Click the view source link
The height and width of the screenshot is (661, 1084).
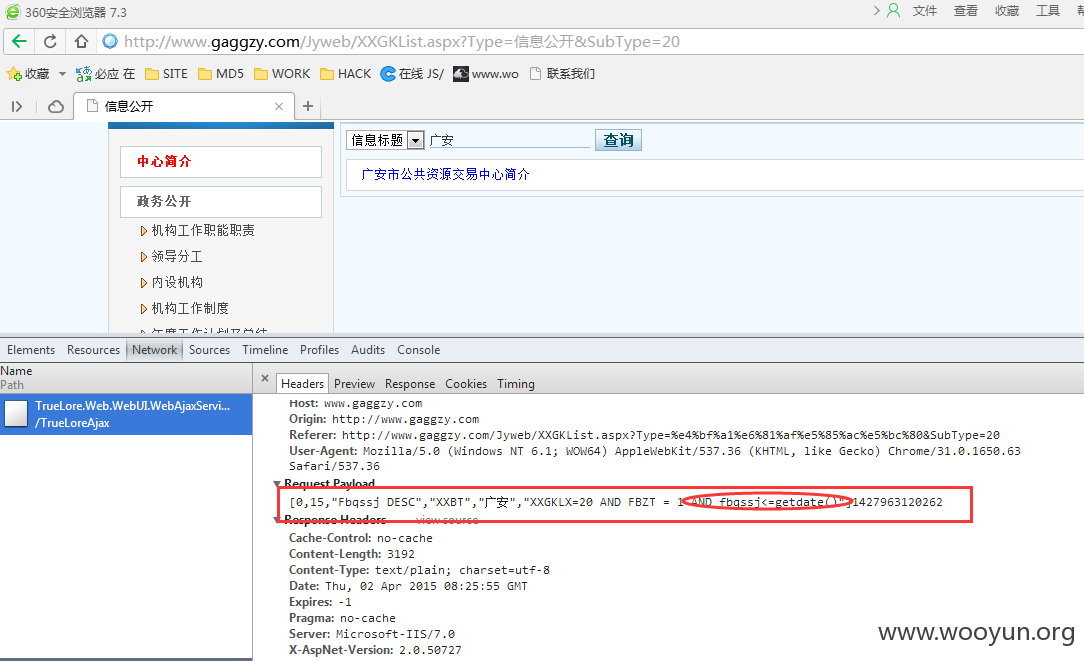tap(447, 520)
